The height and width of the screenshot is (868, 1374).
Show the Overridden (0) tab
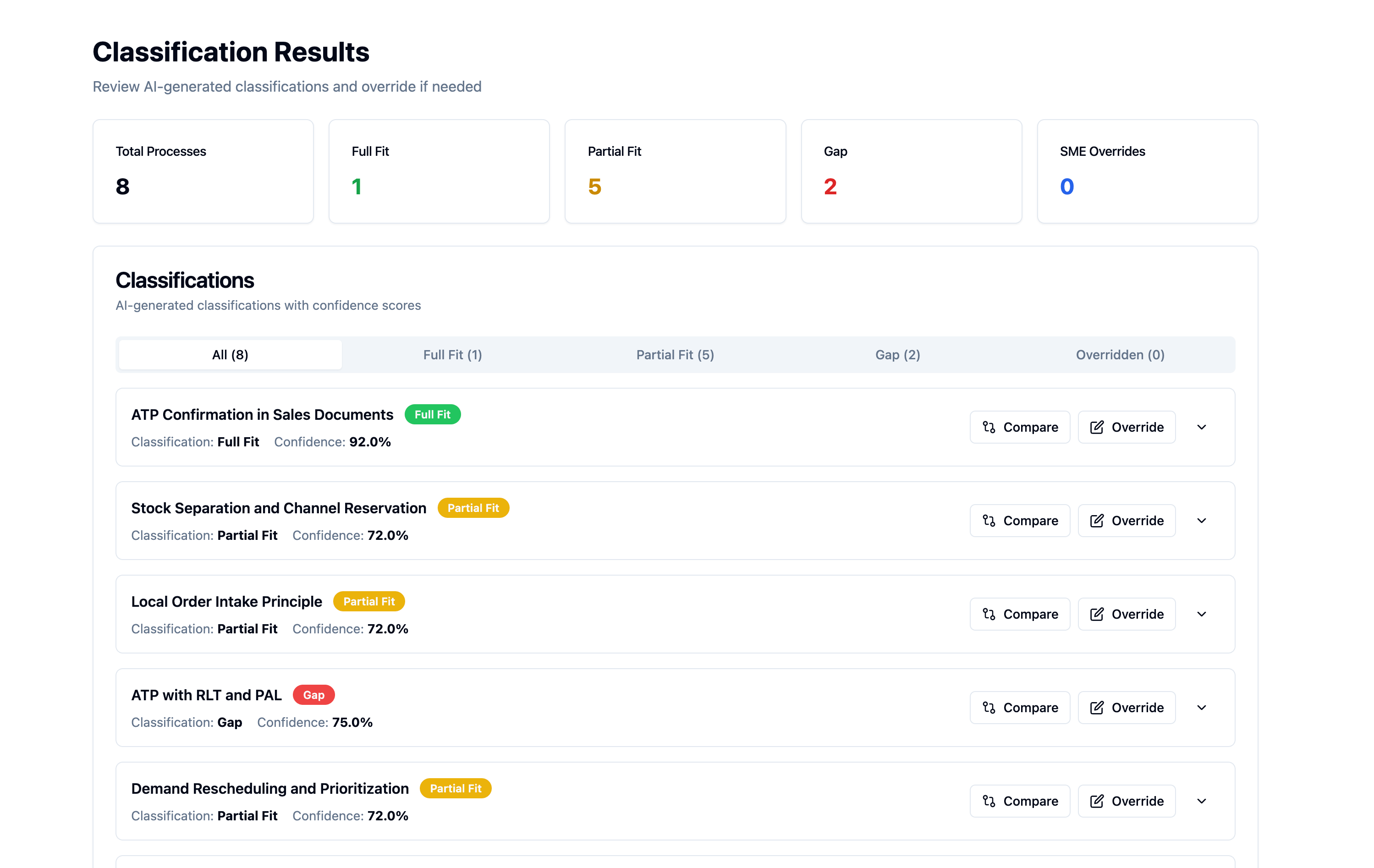[x=1120, y=354]
